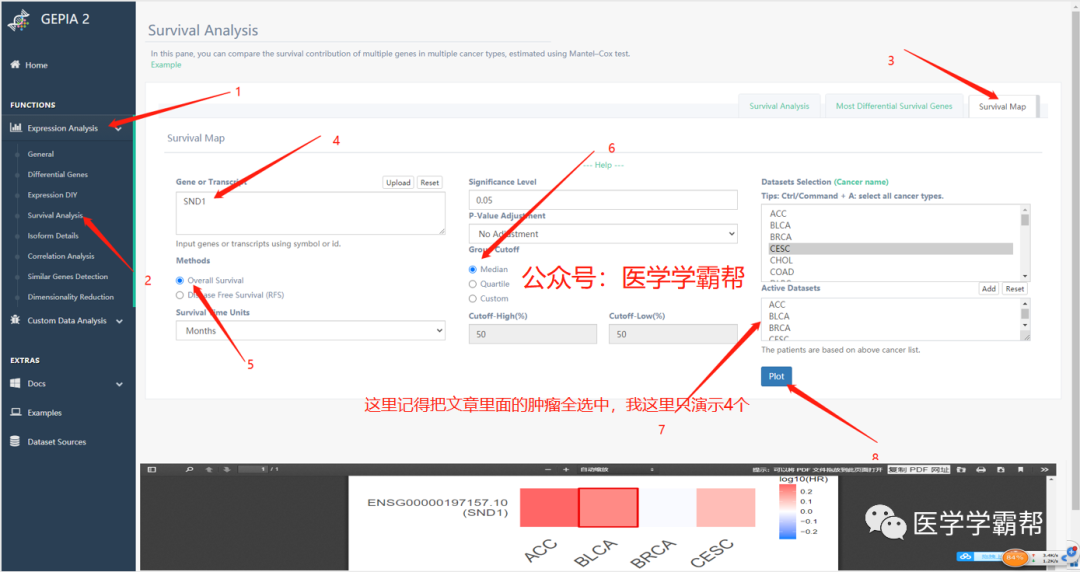Viewport: 1080px width, 572px height.
Task: Click the Expression Analysis bar chart icon
Action: click(16, 127)
